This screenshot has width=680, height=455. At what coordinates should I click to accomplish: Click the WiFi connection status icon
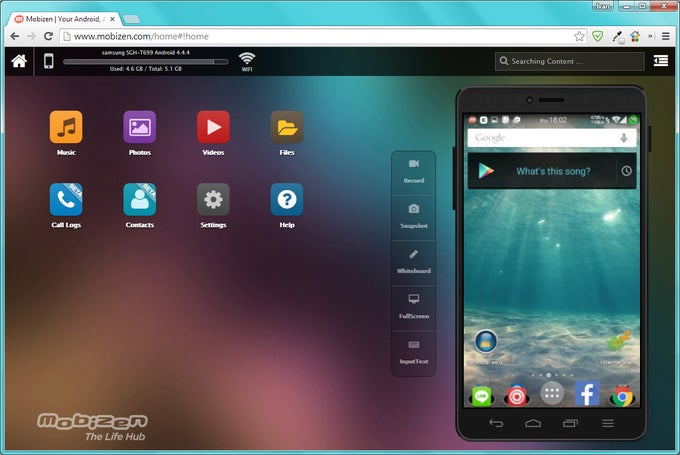[x=247, y=62]
